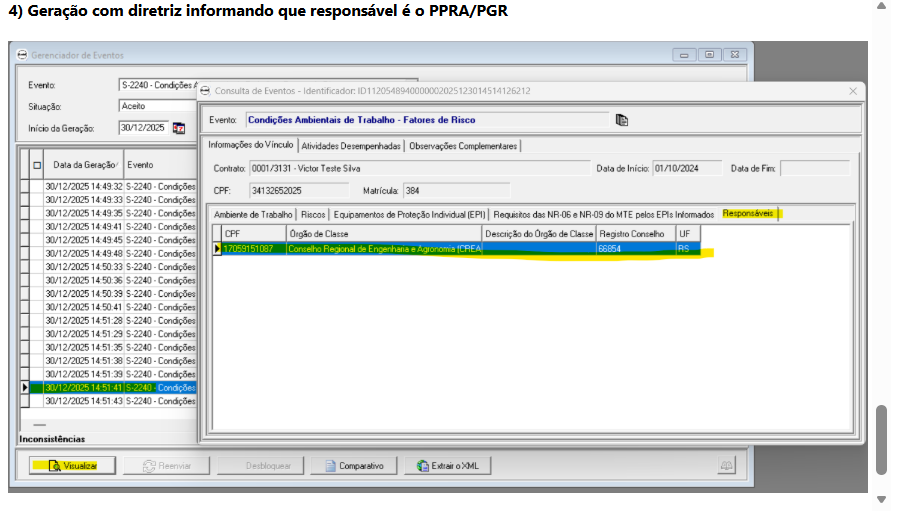Open calendar picker beside Início da Geração
Screen dimensions: 901x512
click(x=179, y=128)
